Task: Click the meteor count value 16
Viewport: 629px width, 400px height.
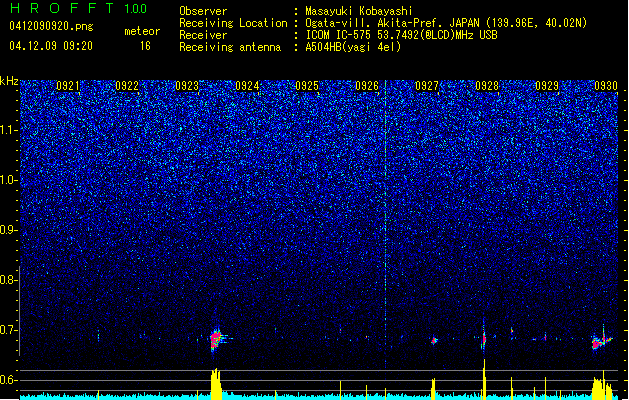Action: (145, 46)
